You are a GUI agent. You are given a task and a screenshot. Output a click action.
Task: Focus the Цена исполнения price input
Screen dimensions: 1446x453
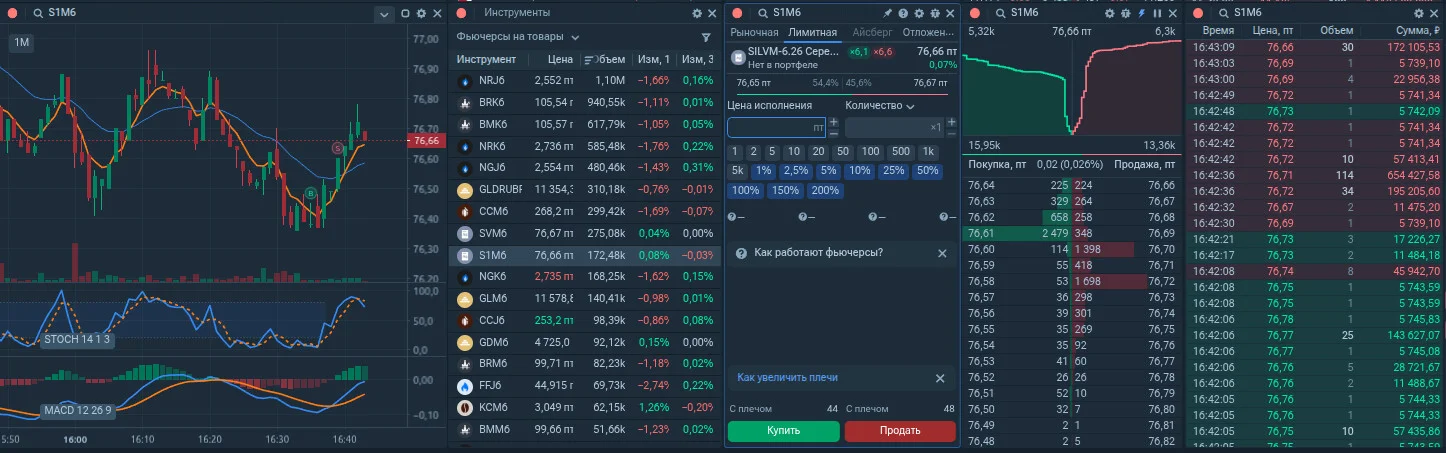tap(776, 128)
